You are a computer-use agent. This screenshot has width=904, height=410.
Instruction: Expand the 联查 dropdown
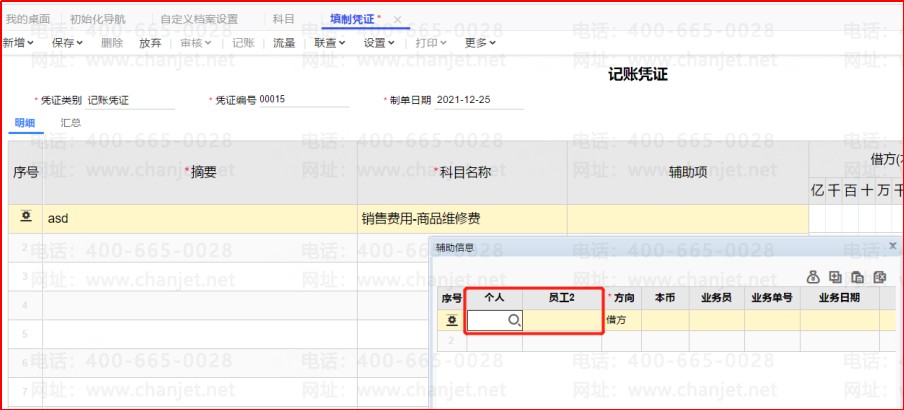pos(329,43)
